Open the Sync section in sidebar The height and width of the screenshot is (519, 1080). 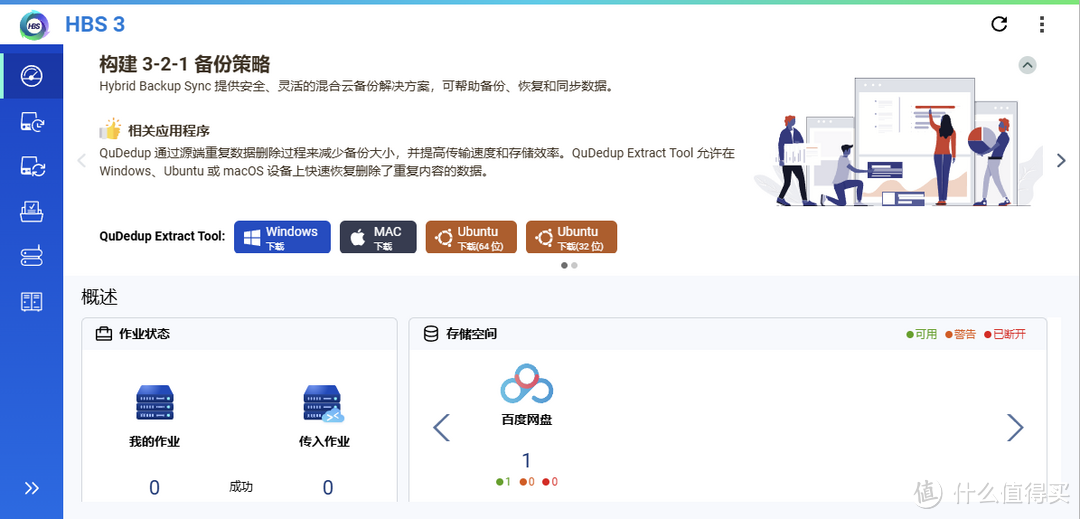[31, 167]
